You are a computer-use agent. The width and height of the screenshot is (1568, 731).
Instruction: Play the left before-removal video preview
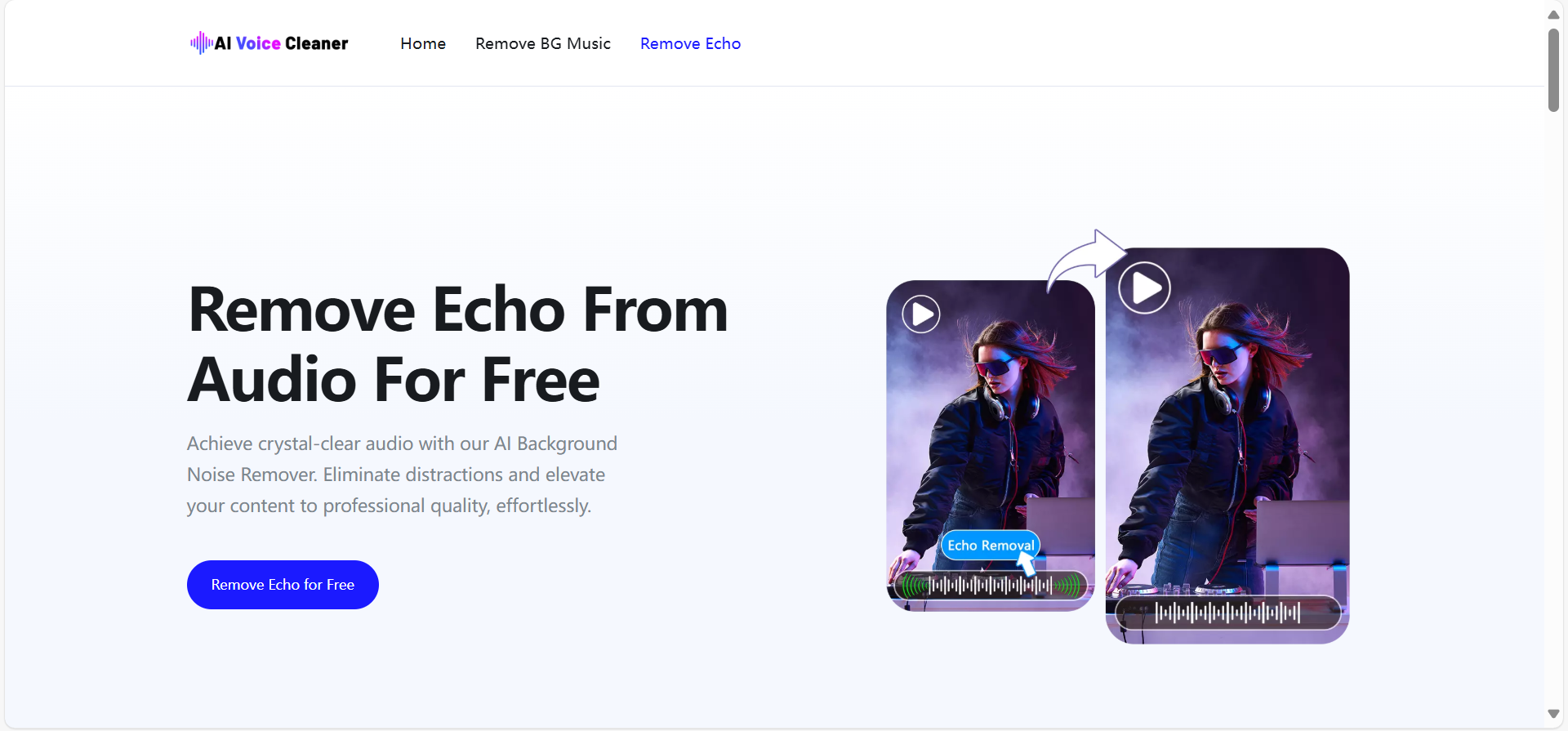point(920,314)
